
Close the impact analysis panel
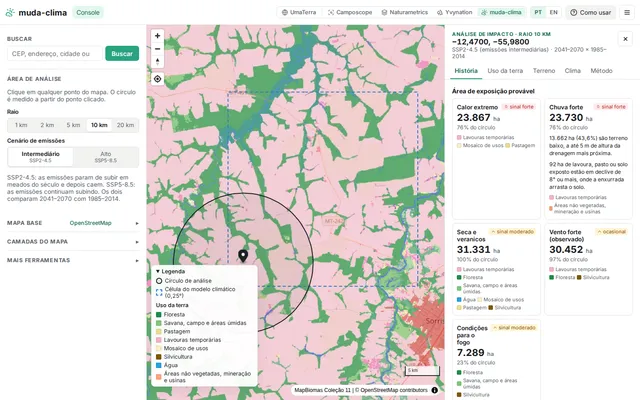click(625, 39)
